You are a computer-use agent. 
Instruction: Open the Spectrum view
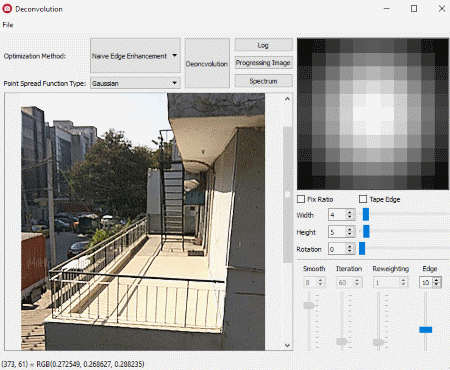coord(263,81)
